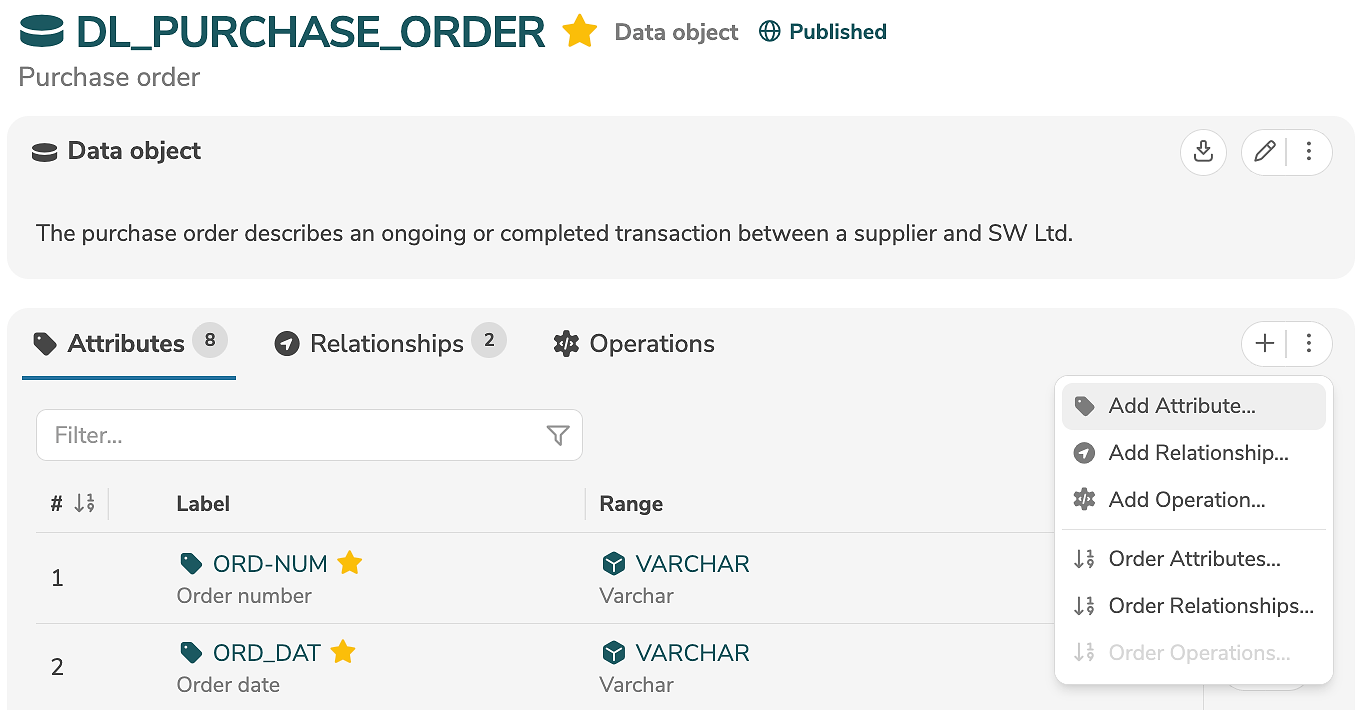This screenshot has height=710, width=1362.
Task: Choose Add Operation in the menu
Action: (1186, 500)
